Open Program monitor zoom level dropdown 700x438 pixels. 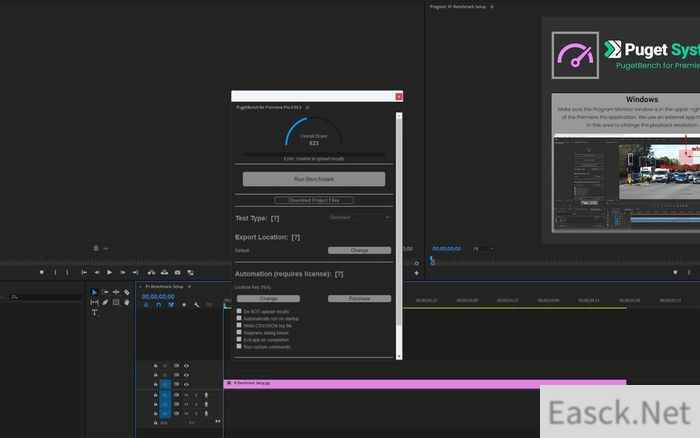483,249
